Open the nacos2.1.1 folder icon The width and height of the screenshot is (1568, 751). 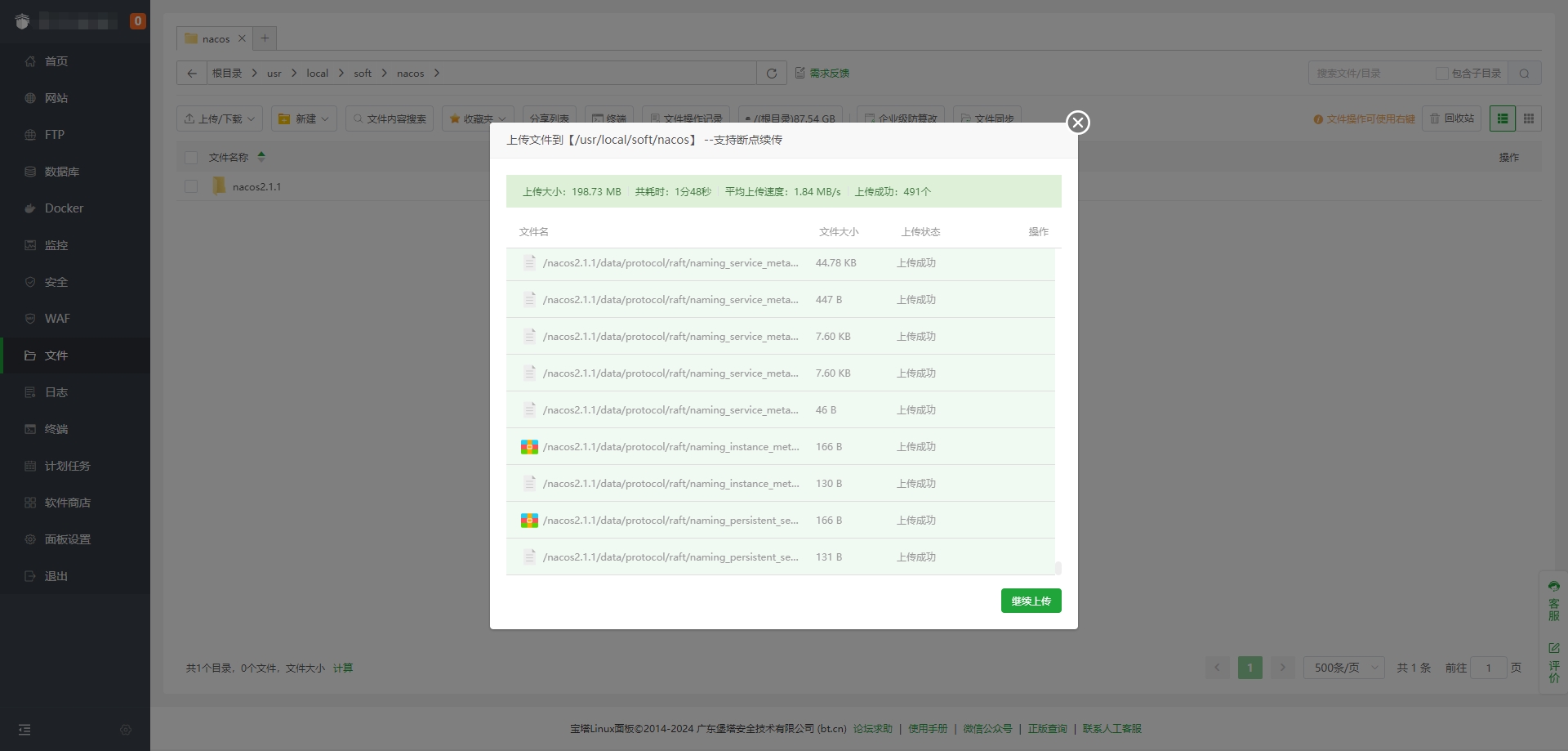pos(219,186)
